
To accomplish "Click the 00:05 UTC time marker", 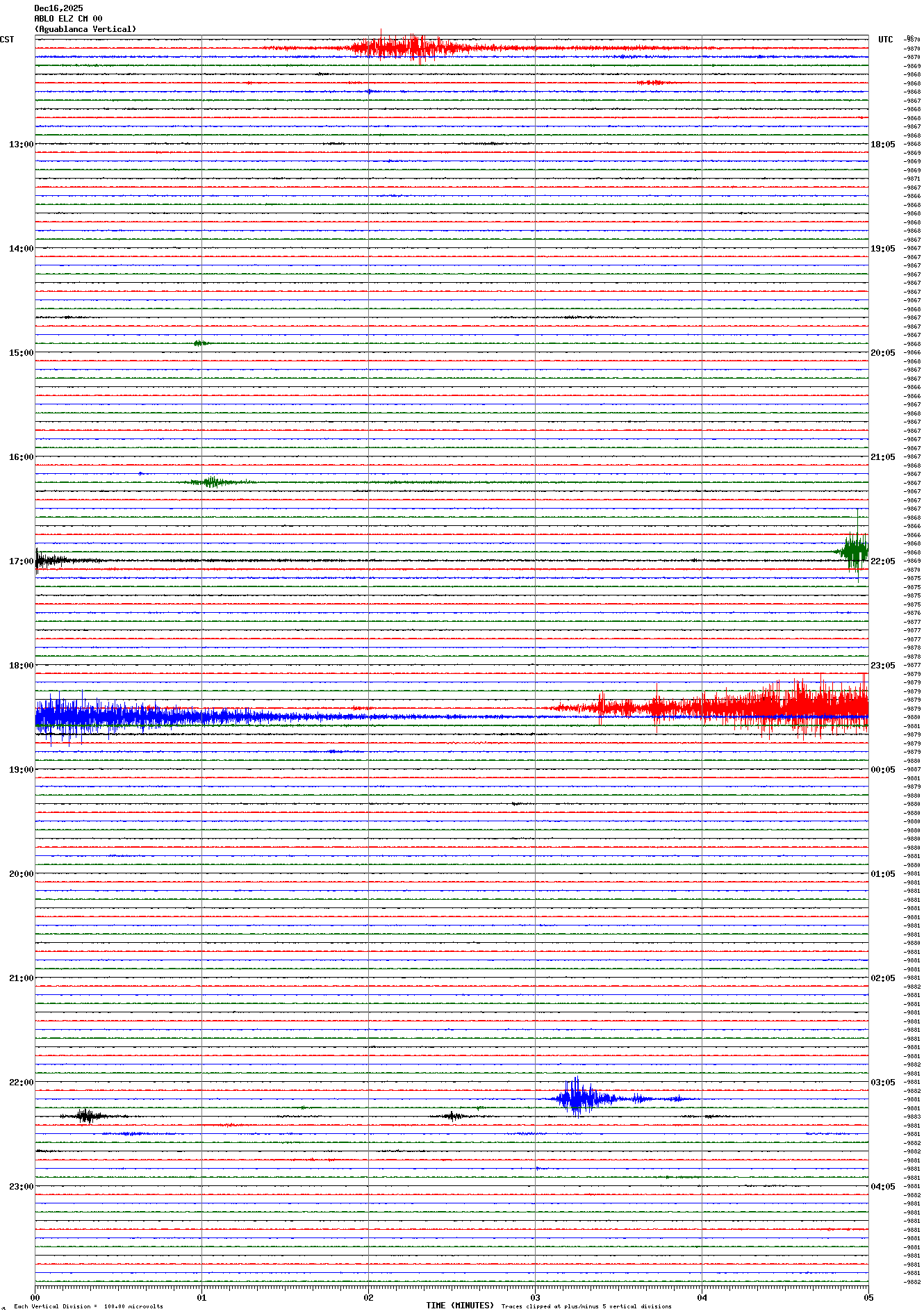I will 882,770.
